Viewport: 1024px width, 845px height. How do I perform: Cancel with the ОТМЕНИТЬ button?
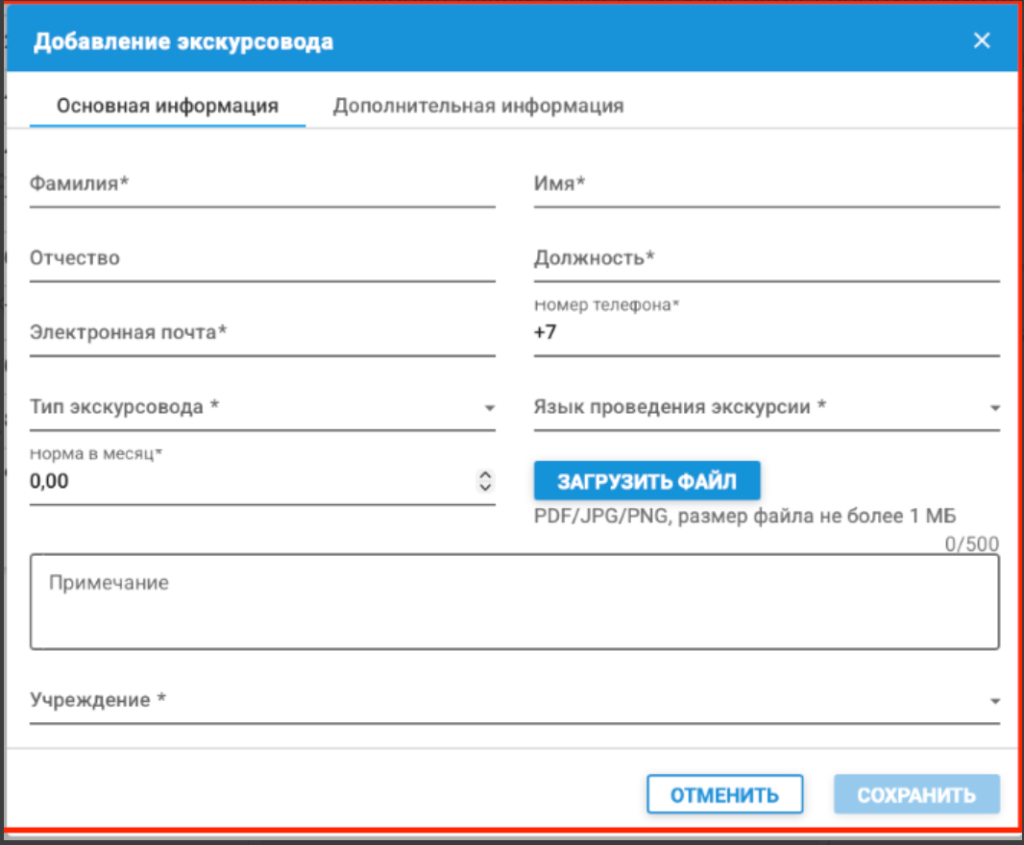pos(724,795)
